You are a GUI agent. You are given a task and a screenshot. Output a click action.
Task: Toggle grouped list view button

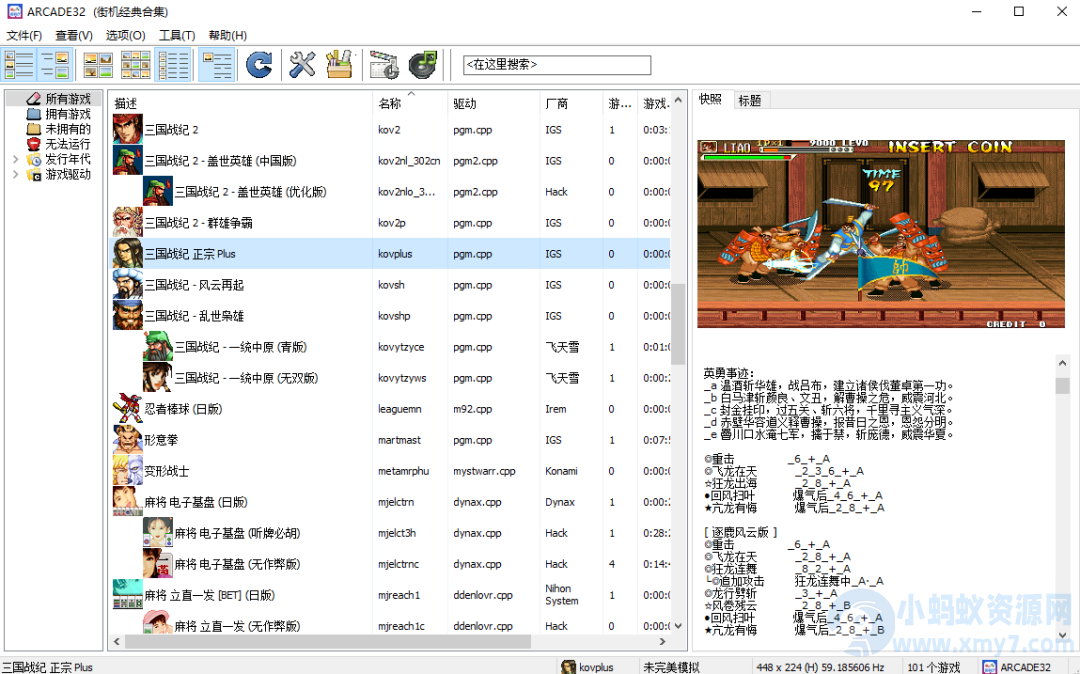coord(216,65)
